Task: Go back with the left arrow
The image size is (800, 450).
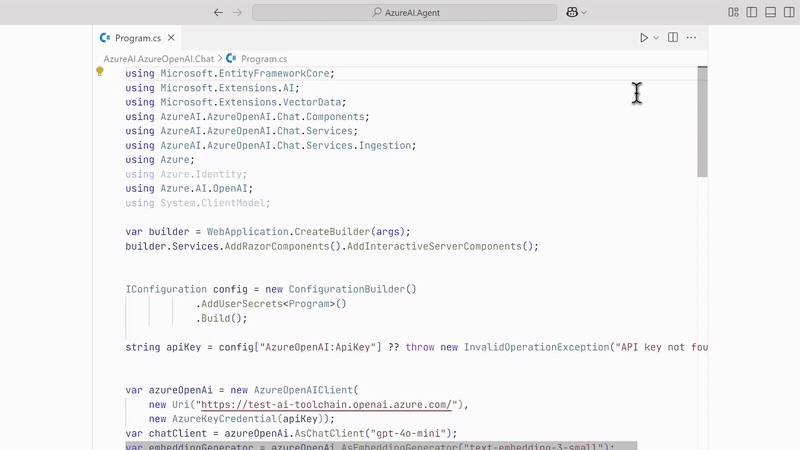Action: (x=218, y=12)
